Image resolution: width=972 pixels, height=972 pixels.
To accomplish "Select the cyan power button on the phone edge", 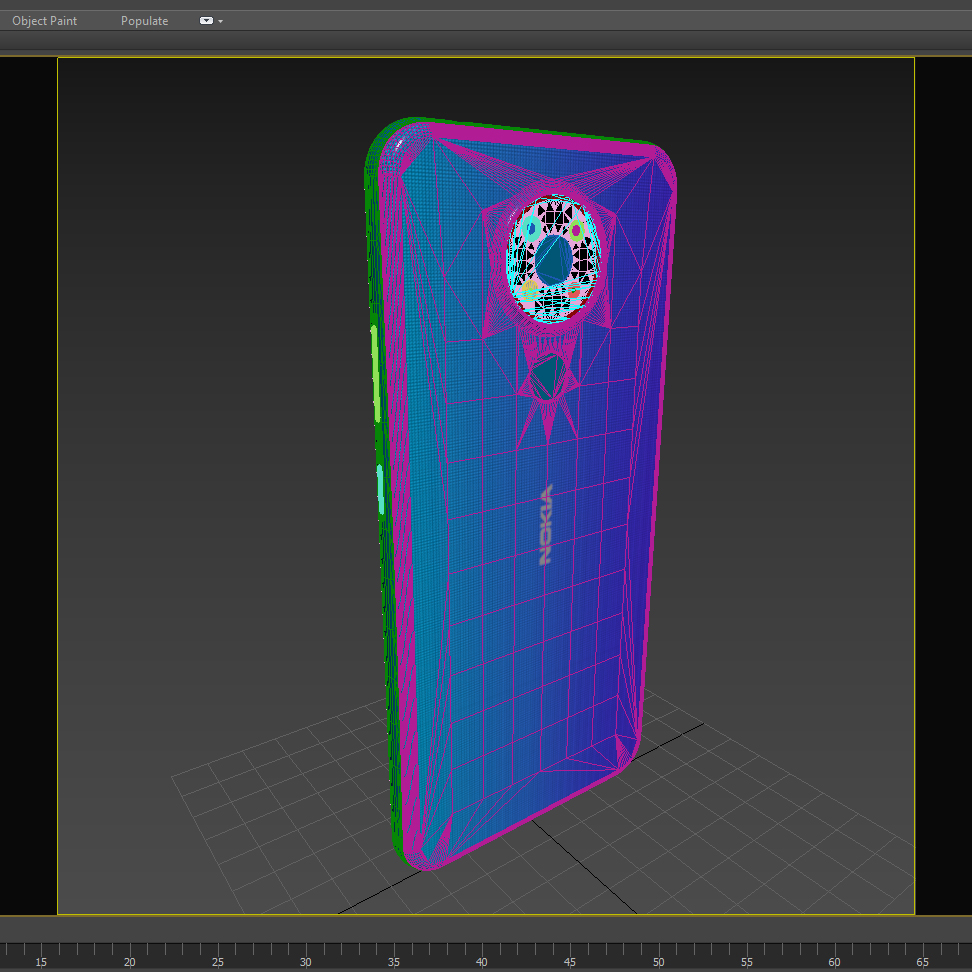I will click(381, 489).
